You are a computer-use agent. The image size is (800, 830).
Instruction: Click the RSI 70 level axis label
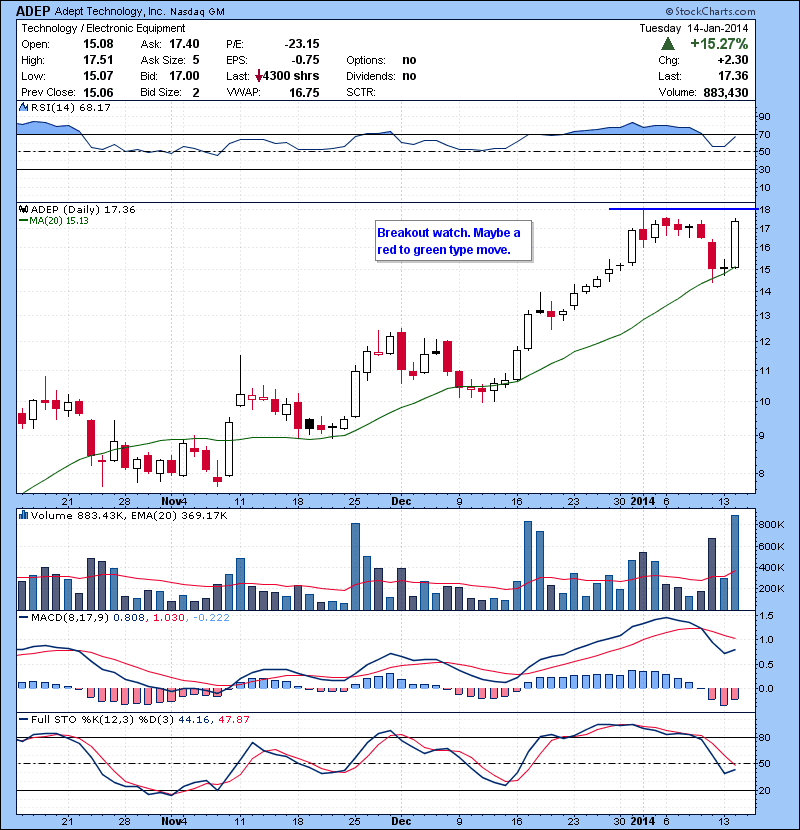764,134
